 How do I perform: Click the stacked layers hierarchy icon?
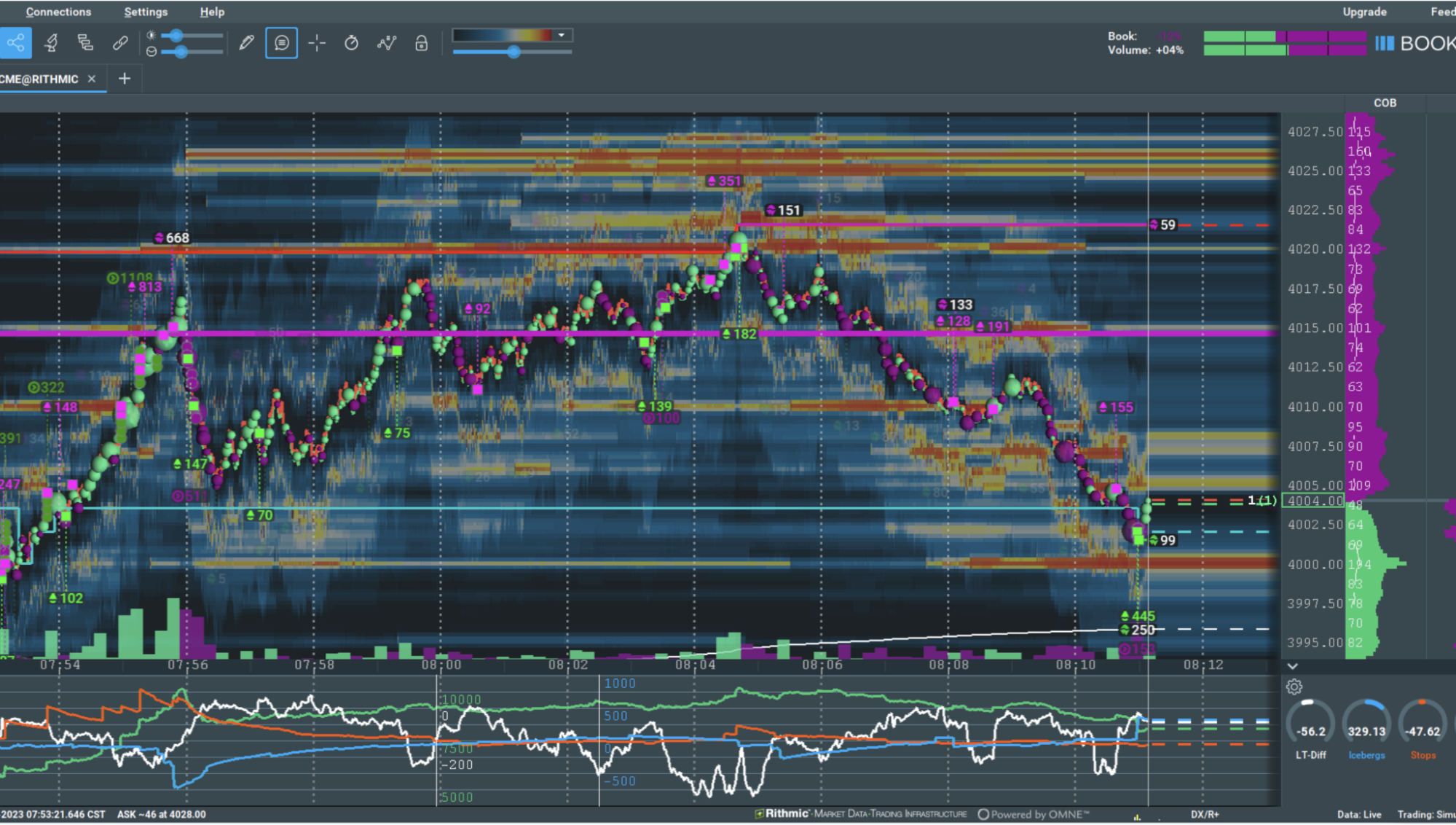tap(85, 43)
